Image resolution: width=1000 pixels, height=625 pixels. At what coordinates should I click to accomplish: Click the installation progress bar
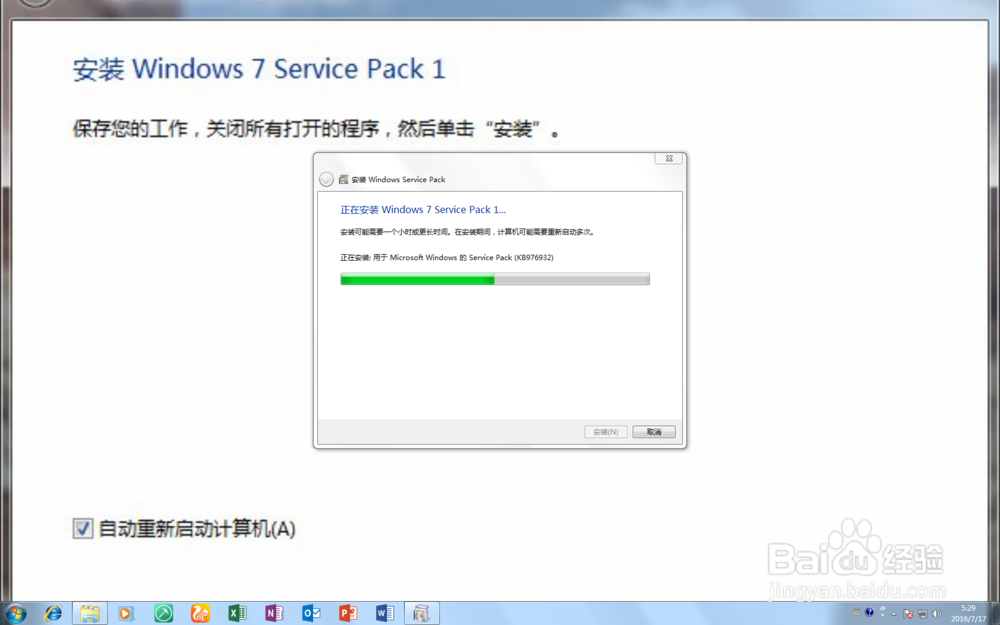point(495,279)
